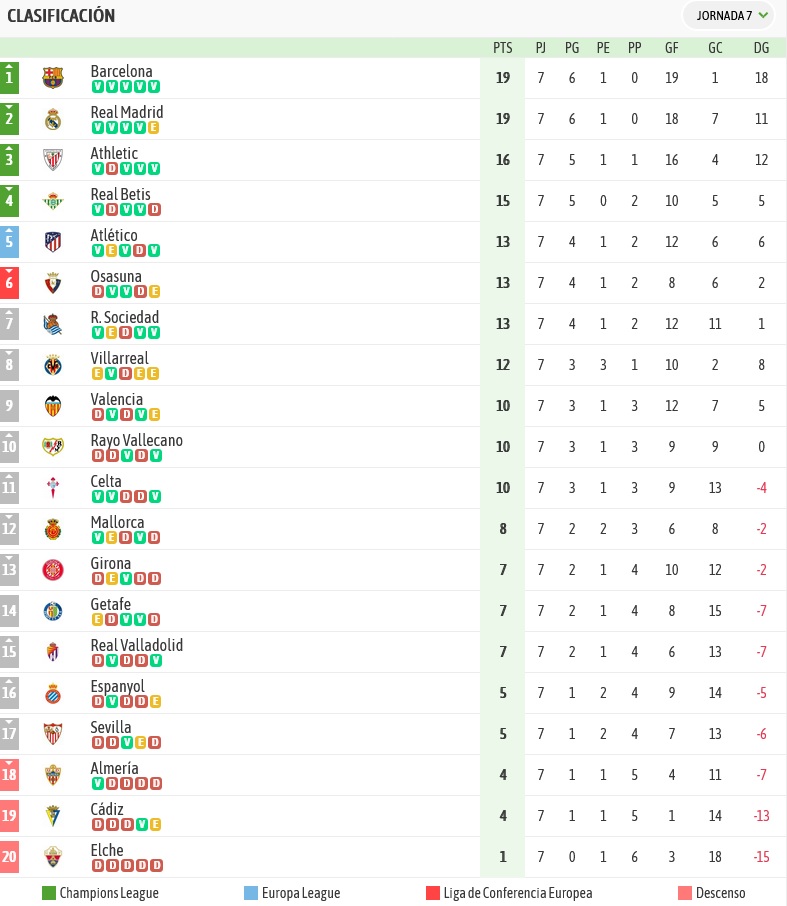787x906 pixels.
Task: Click the Champions League green legend swatch
Action: (49, 893)
